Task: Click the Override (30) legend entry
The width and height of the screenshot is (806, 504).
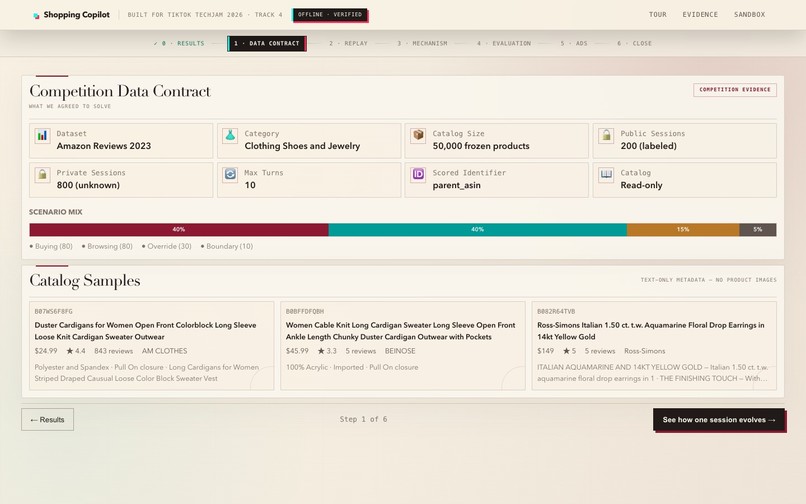Action: click(x=167, y=246)
